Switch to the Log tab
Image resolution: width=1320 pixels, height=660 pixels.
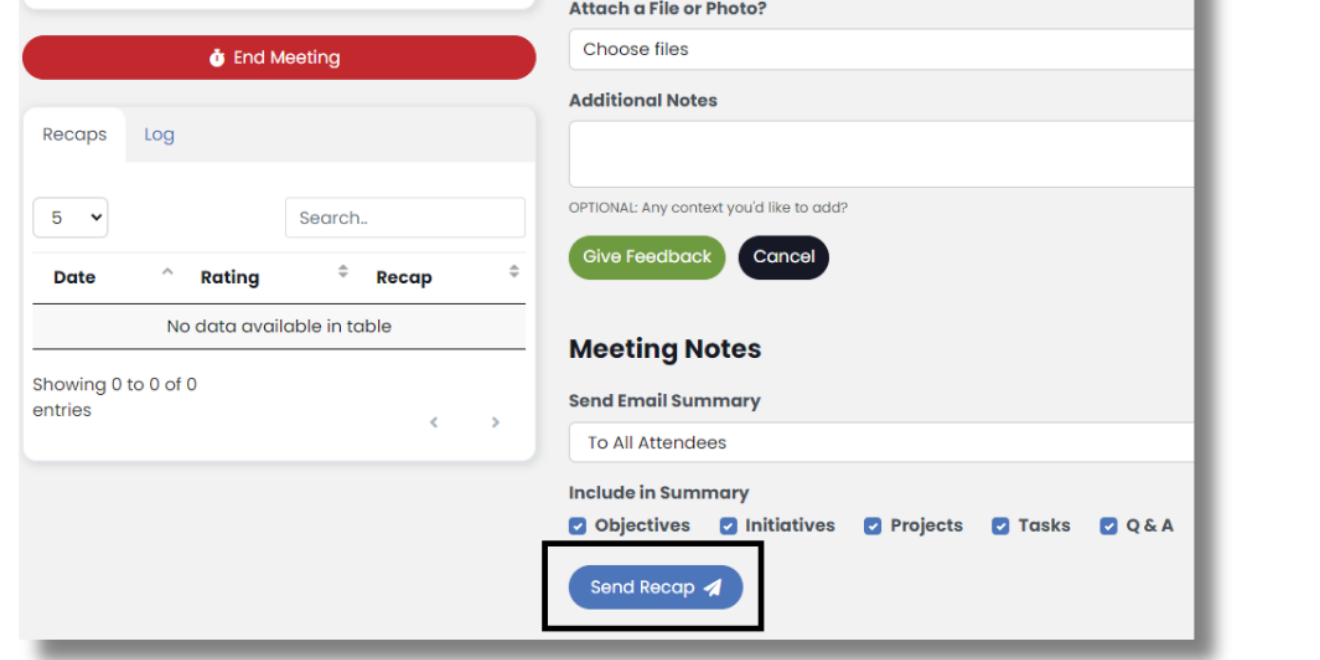point(159,135)
